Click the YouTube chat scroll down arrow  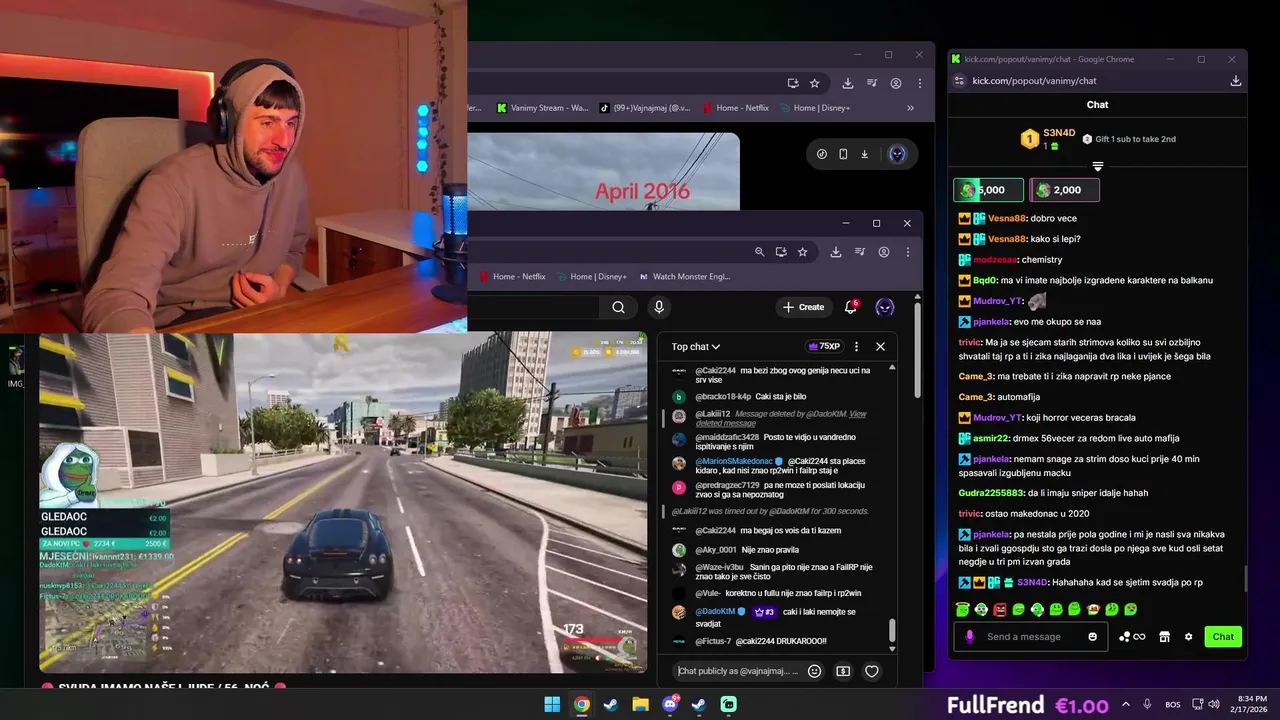[x=892, y=650]
